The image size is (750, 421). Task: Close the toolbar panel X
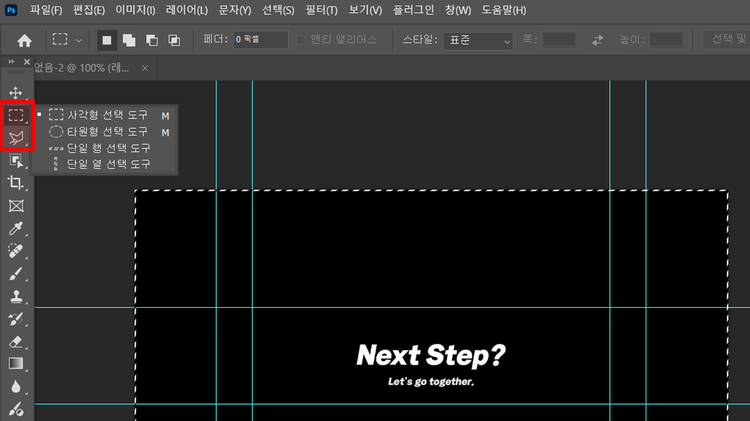[x=27, y=62]
